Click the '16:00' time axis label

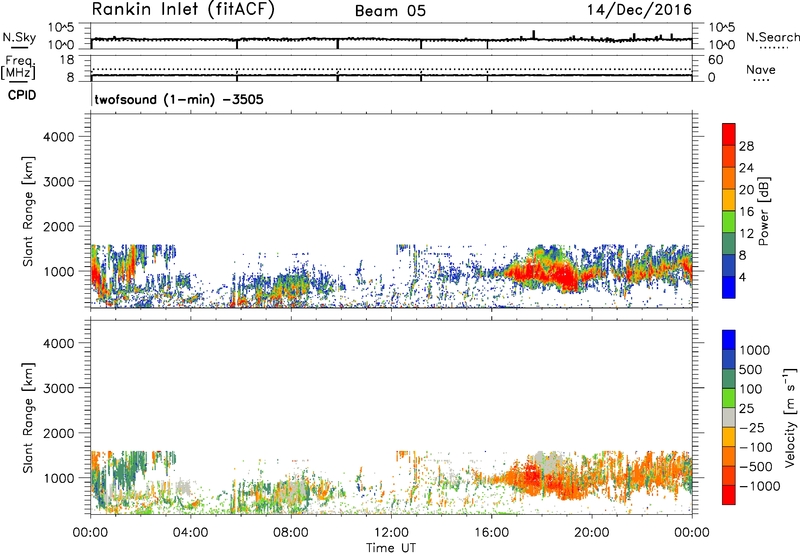coord(491,533)
